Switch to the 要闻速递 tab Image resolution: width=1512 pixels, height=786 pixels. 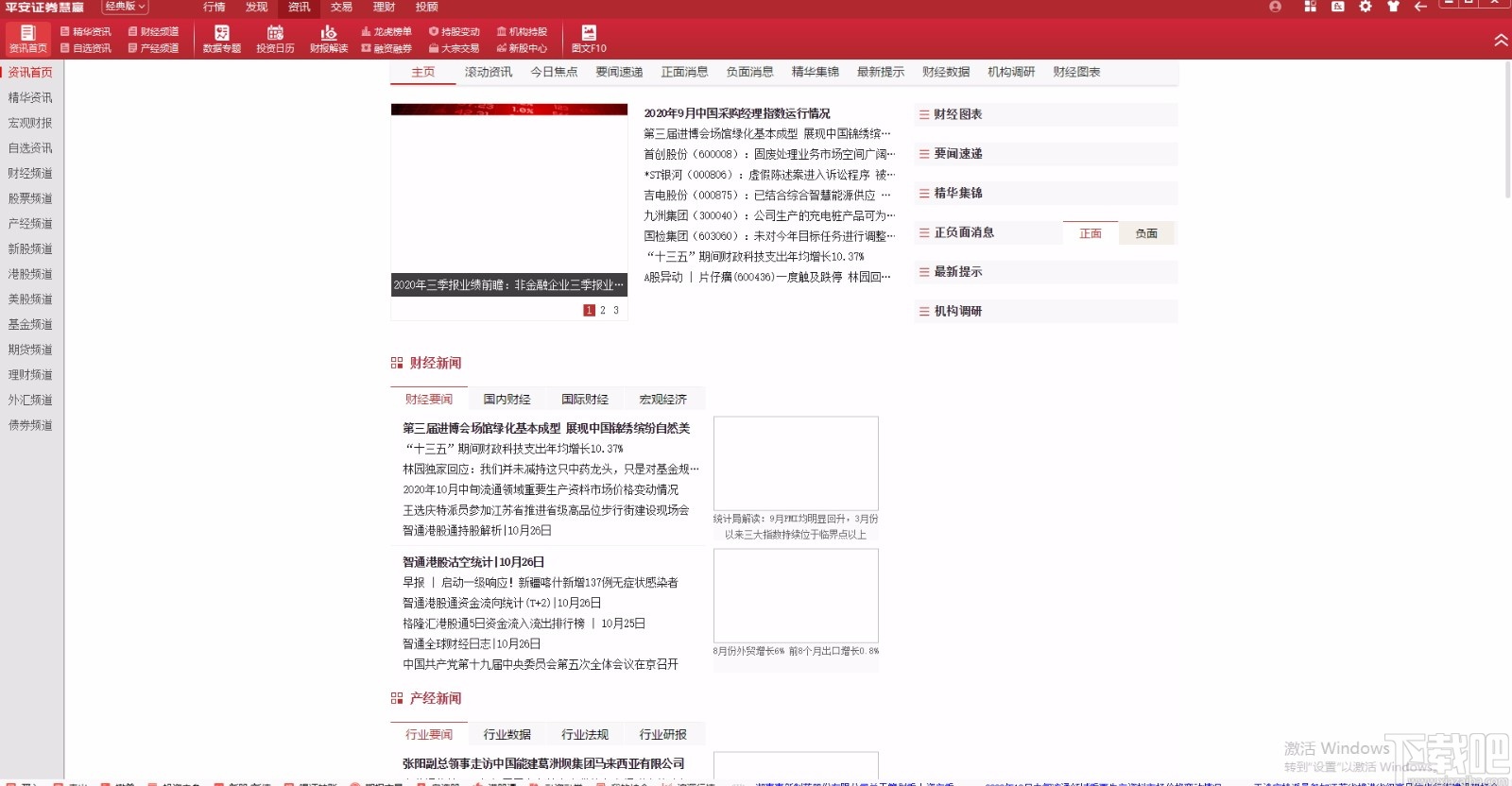pyautogui.click(x=619, y=72)
